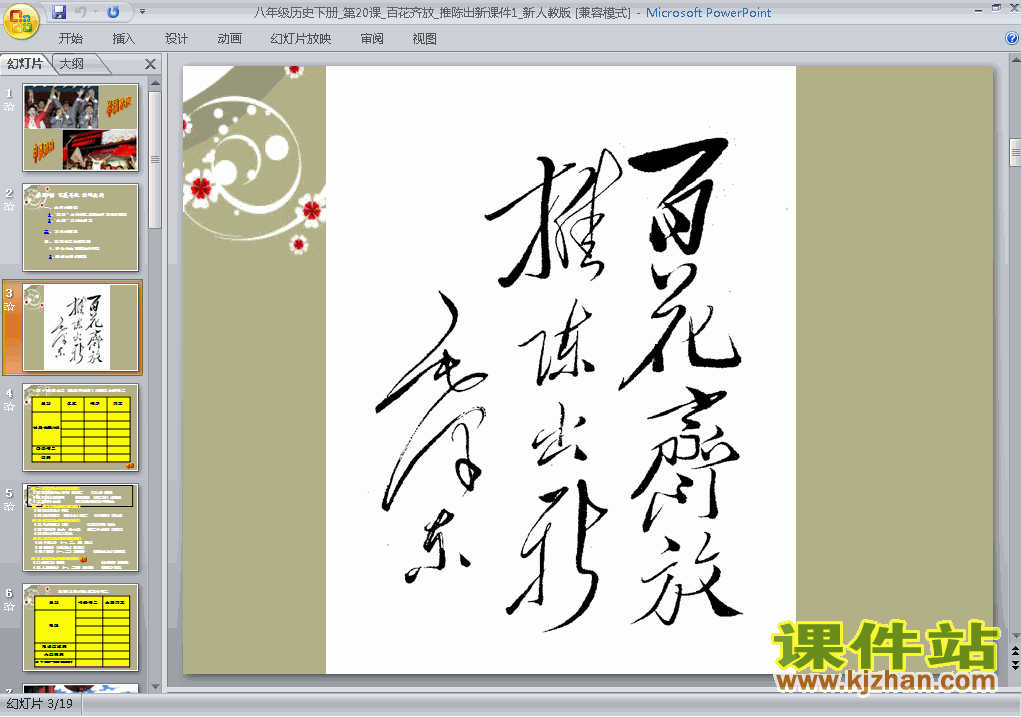Switch the side pane to 大纲 view
Image resolution: width=1021 pixels, height=718 pixels.
pos(72,64)
